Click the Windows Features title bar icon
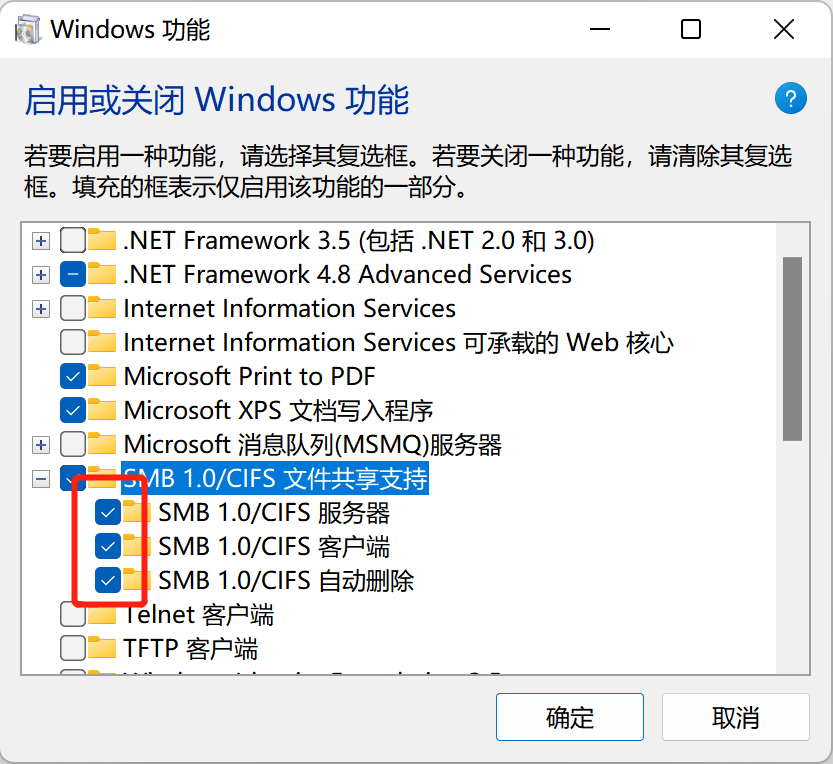Viewport: 833px width, 764px height. pos(27,29)
